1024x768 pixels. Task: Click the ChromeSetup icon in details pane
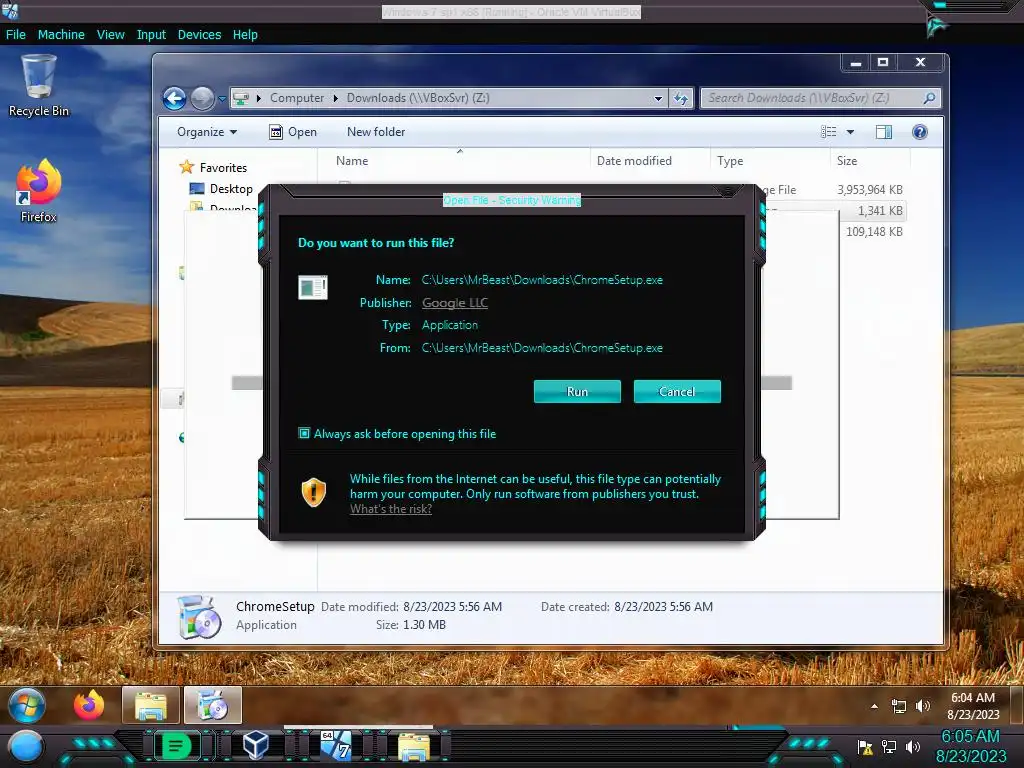[x=199, y=616]
